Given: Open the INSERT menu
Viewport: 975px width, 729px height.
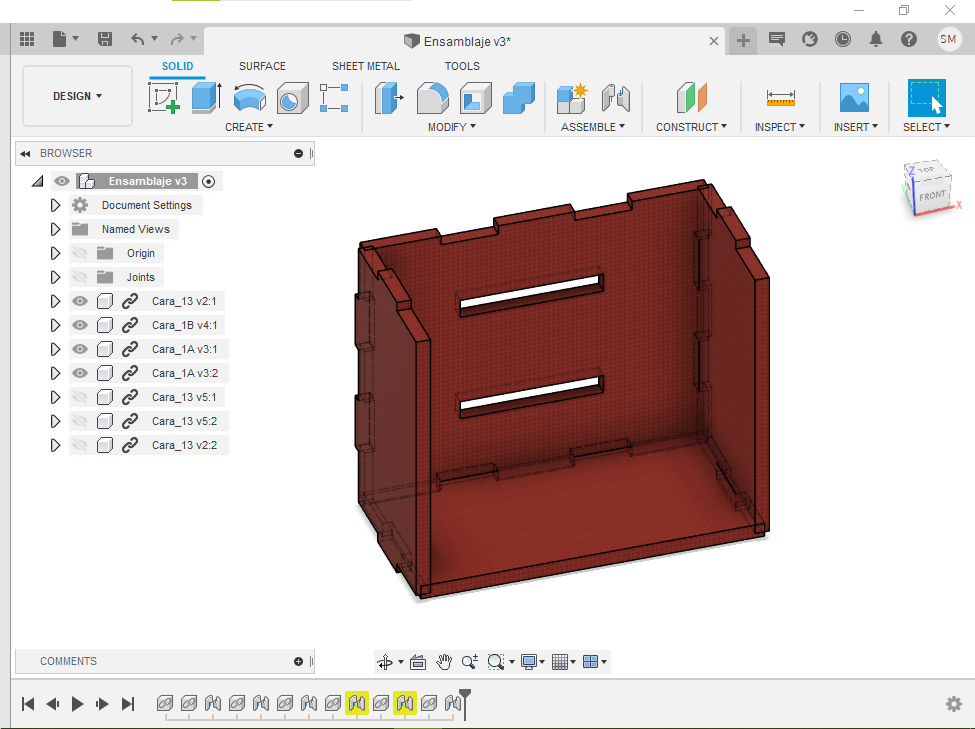Looking at the screenshot, I should point(856,127).
